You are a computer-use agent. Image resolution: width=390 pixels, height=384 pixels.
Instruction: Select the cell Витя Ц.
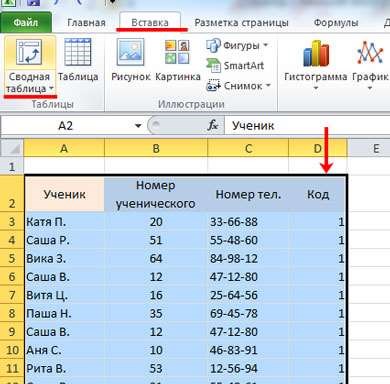(65, 295)
